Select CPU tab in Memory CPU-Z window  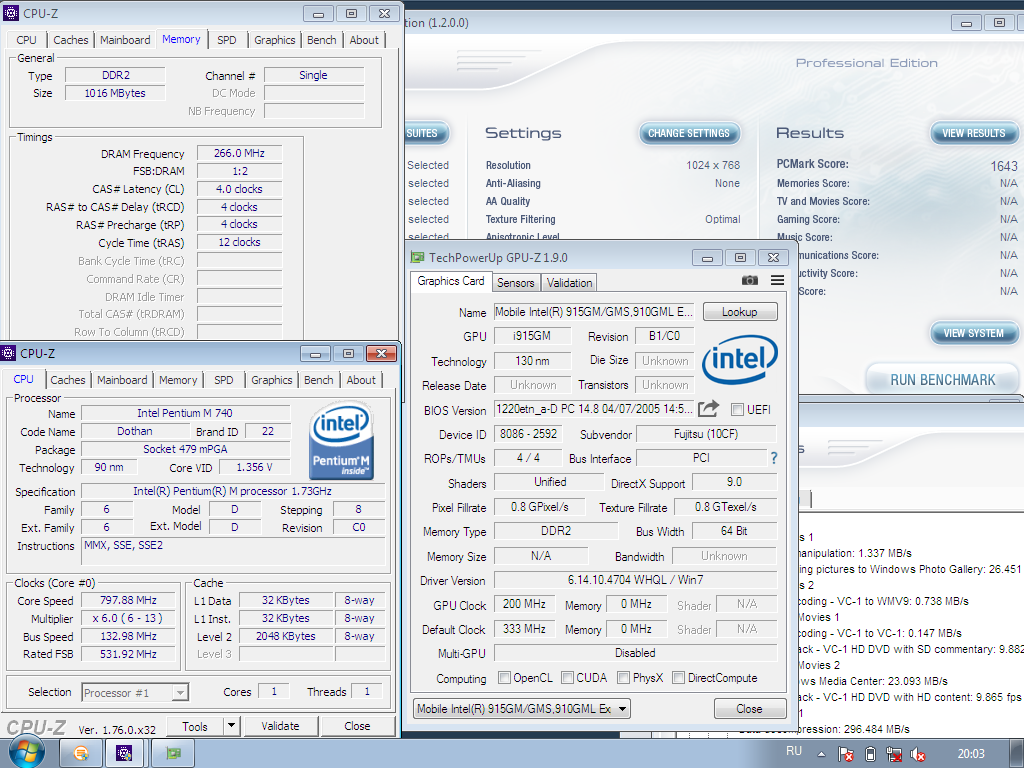coord(26,40)
